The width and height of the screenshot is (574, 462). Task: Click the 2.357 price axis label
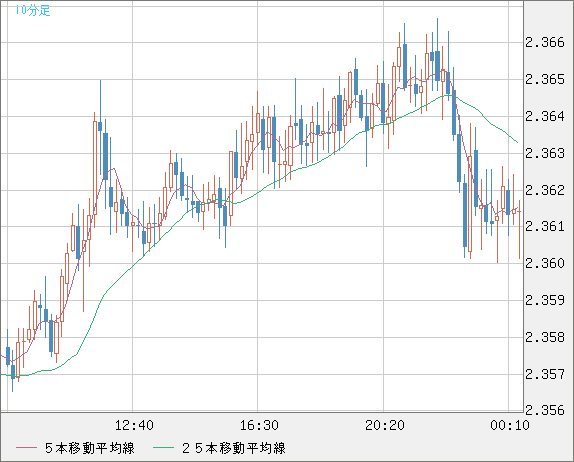coord(545,374)
